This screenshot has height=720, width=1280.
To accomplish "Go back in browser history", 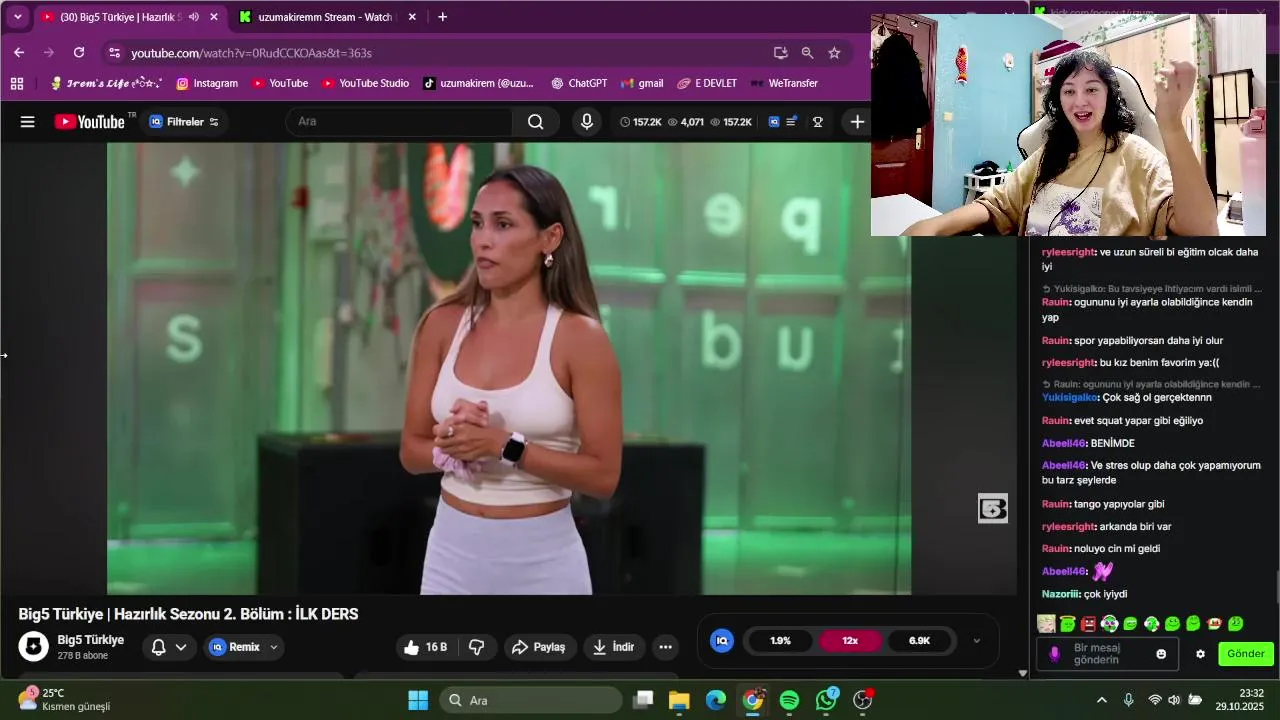I will click(x=19, y=53).
